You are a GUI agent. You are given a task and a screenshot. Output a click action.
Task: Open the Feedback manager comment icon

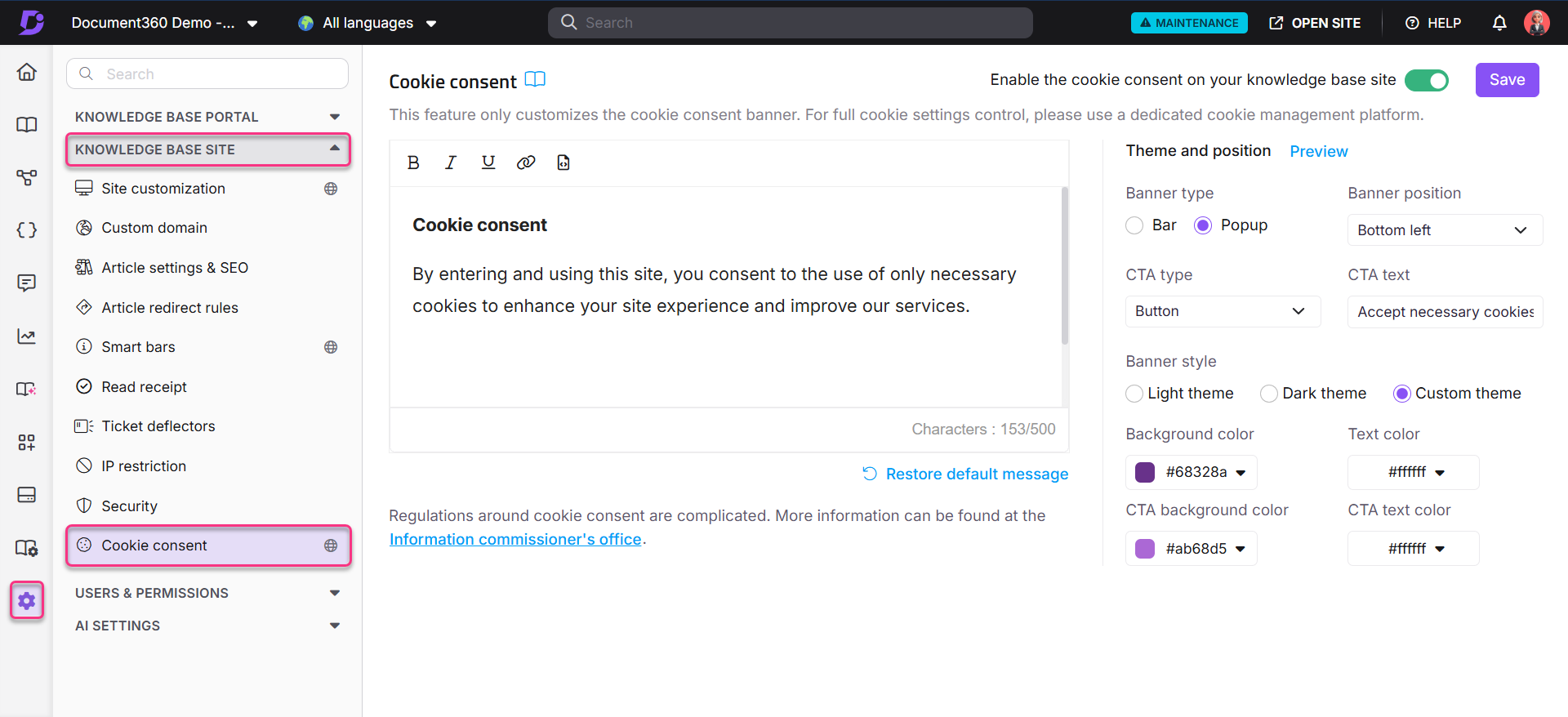(x=27, y=283)
